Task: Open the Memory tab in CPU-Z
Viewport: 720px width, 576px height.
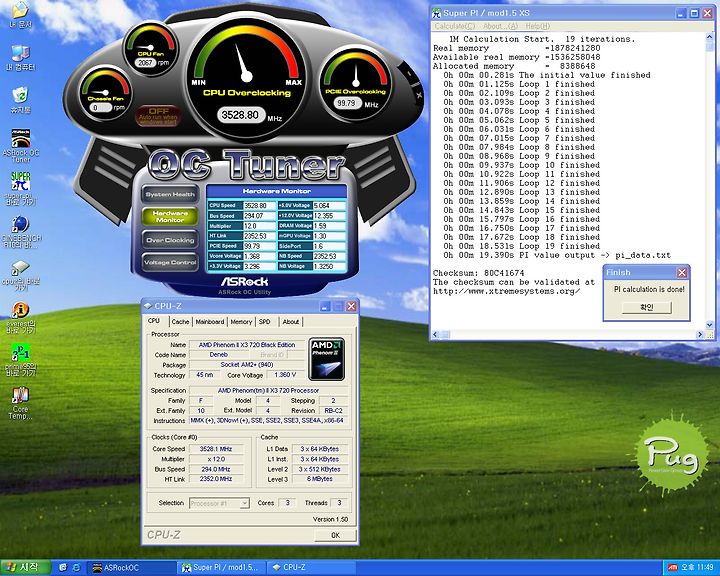Action: pyautogui.click(x=241, y=322)
